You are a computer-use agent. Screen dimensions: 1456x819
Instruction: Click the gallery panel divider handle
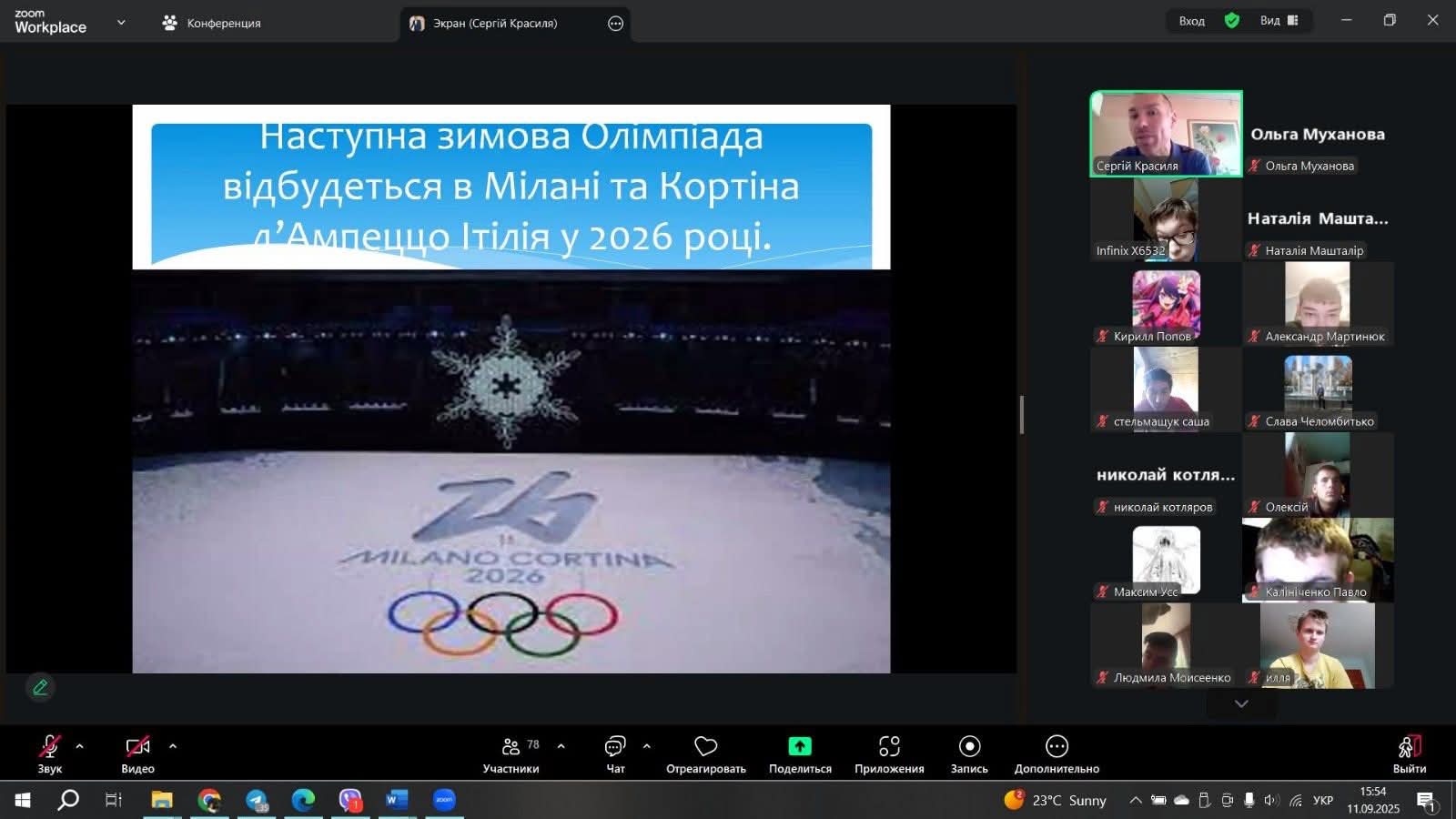point(1022,415)
